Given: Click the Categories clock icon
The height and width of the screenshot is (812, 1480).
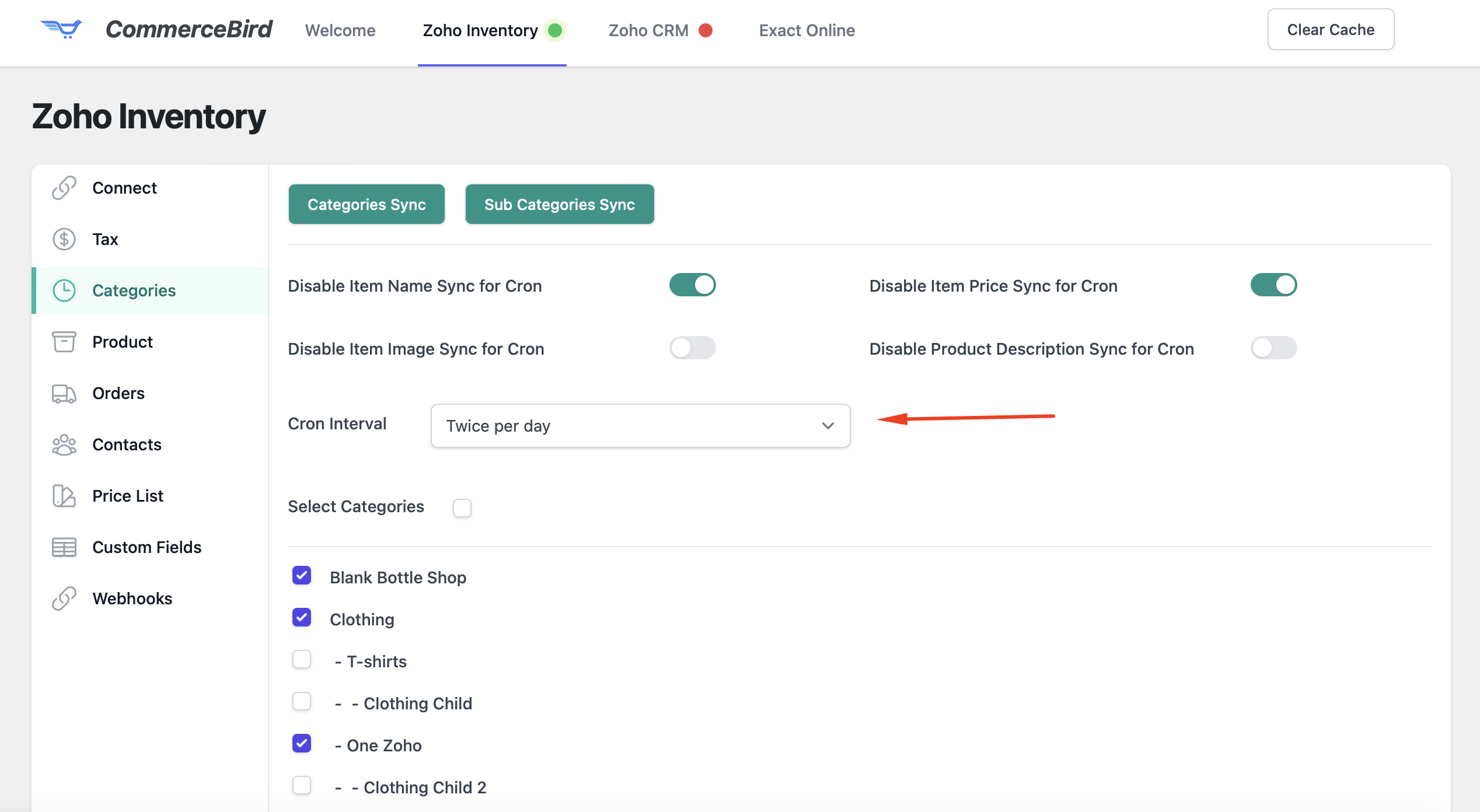Looking at the screenshot, I should [64, 290].
